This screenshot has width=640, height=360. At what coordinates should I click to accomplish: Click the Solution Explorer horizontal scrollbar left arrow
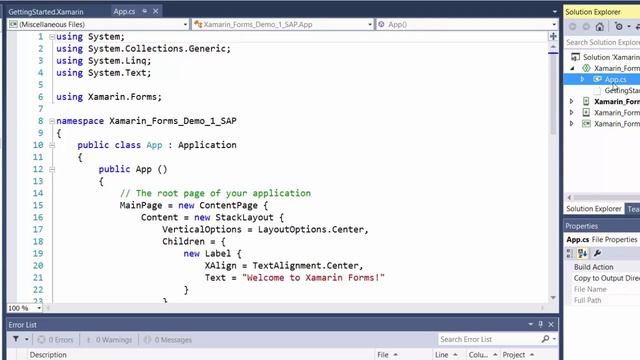pyautogui.click(x=569, y=198)
